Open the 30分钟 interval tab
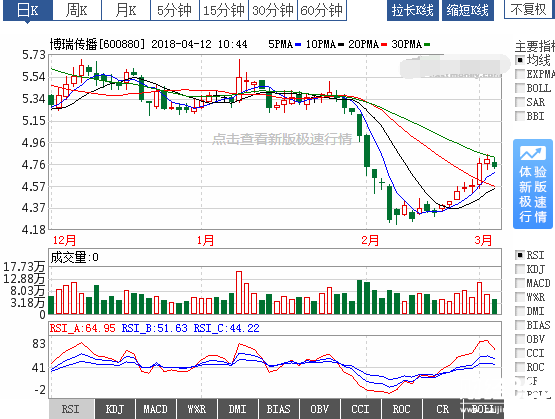Image resolution: width=555 pixels, height=419 pixels. (273, 10)
